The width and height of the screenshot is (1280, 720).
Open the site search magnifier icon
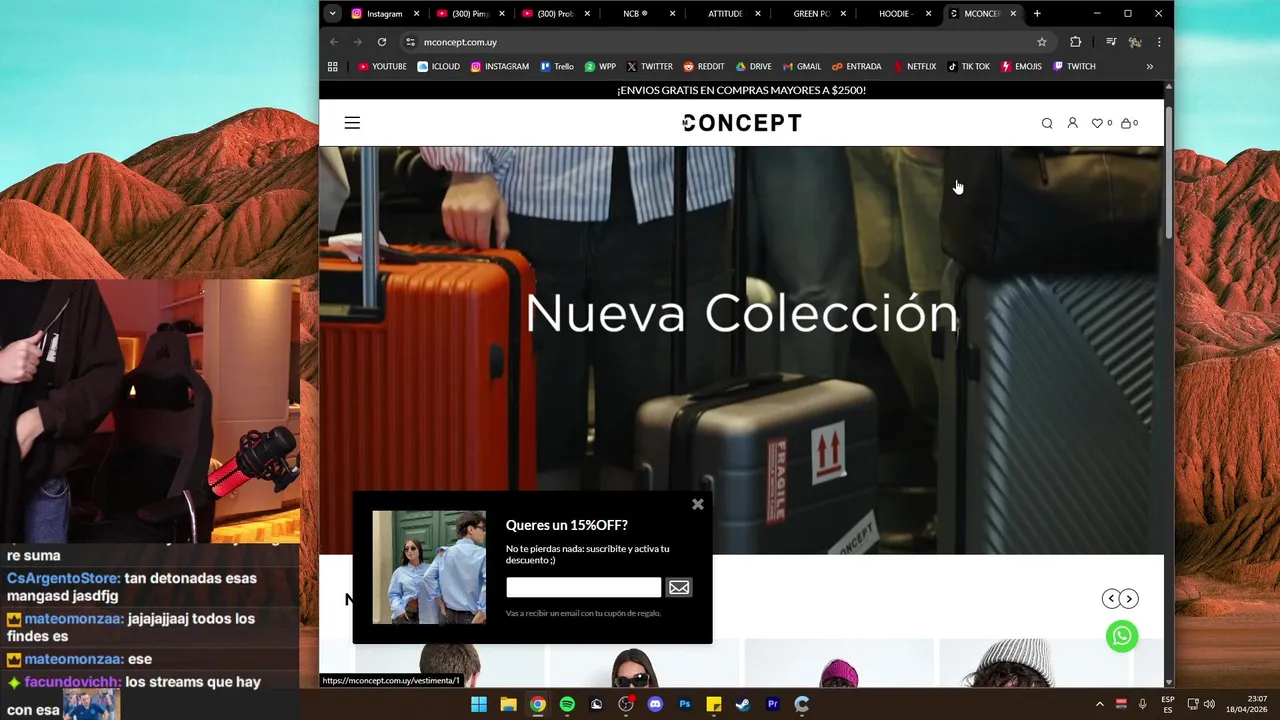coord(1047,123)
